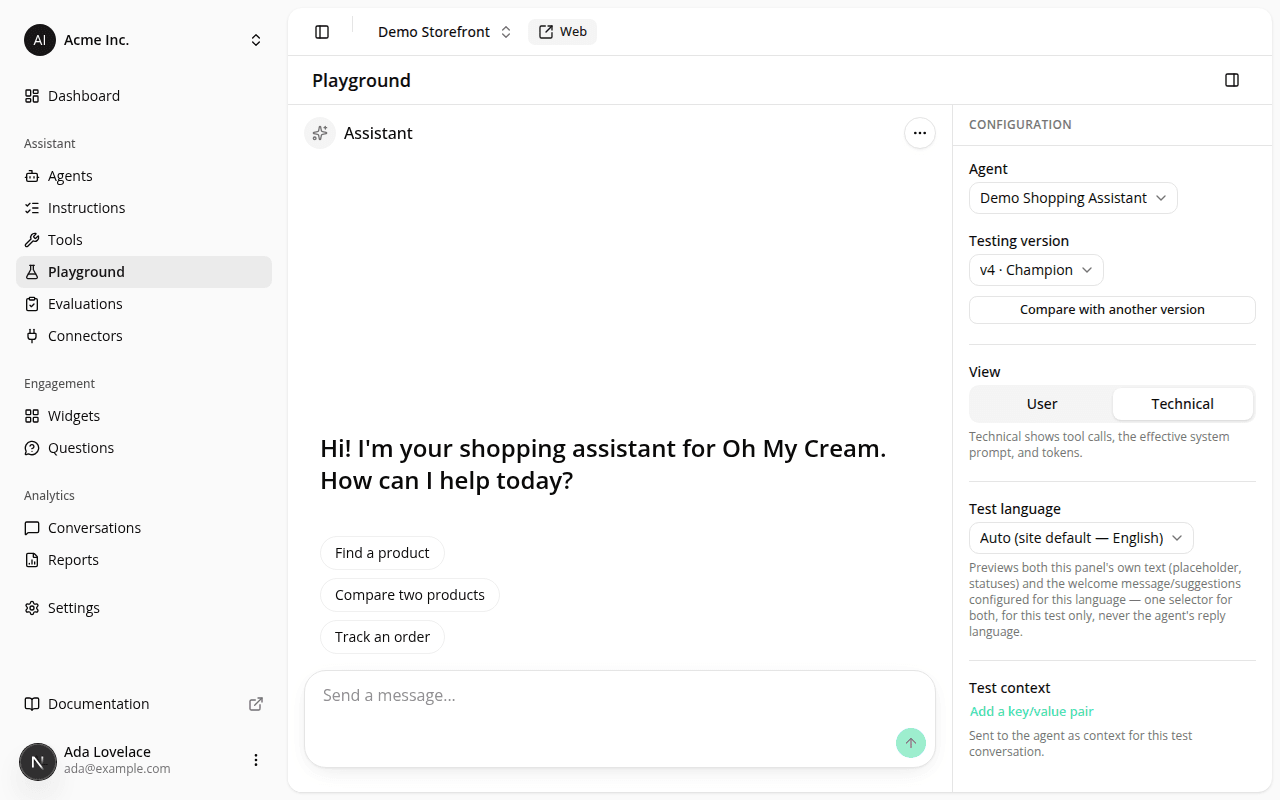Click the Assistant sparkle avatar icon
This screenshot has width=1280, height=800.
[320, 133]
